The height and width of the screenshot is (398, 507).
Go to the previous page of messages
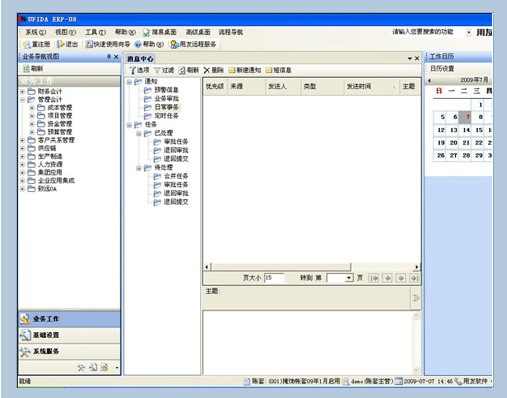pyautogui.click(x=387, y=278)
